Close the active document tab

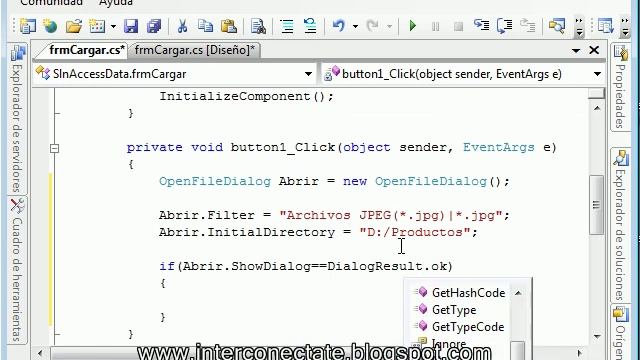(594, 50)
